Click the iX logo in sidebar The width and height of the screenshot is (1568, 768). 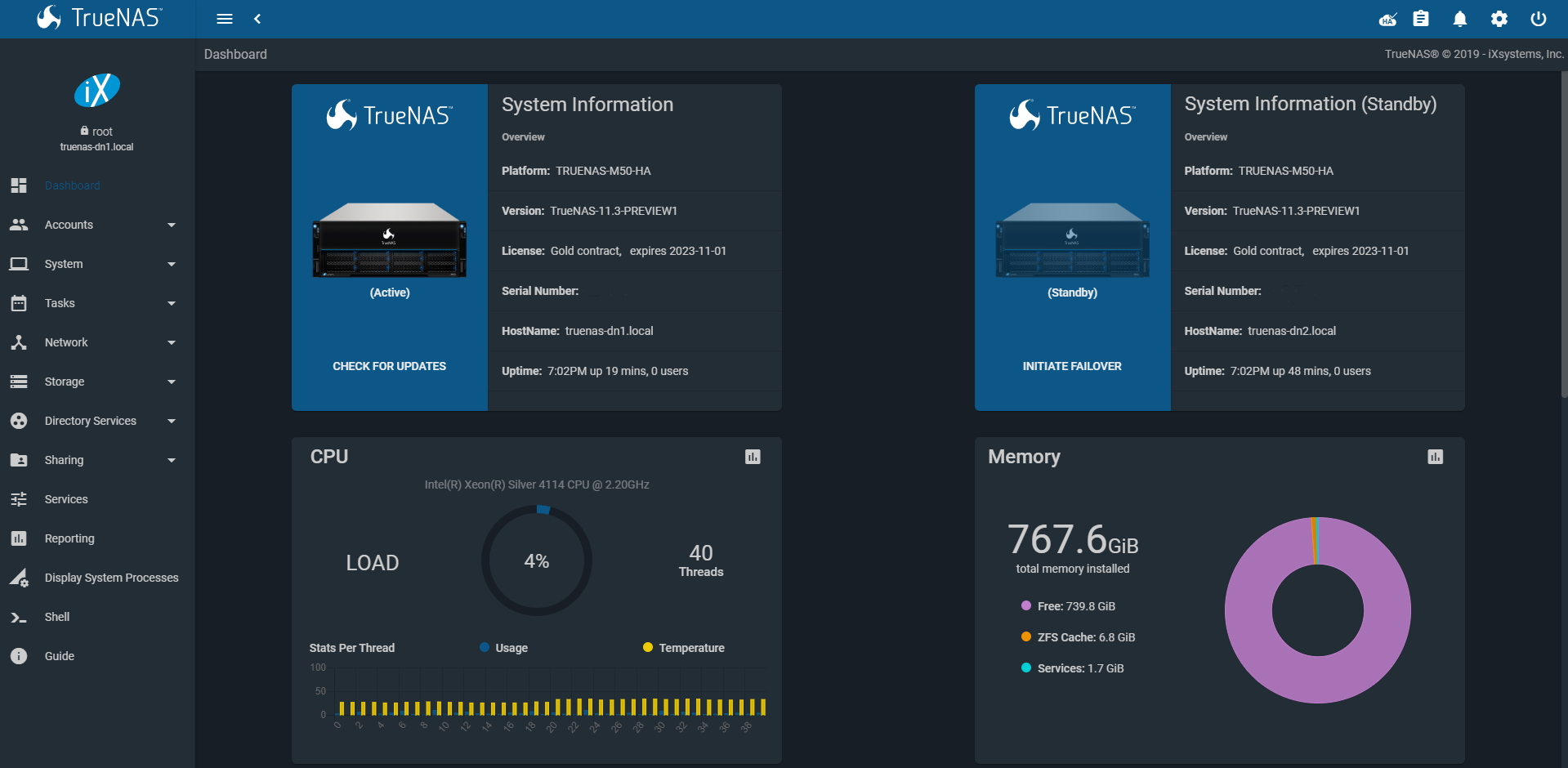pos(97,90)
